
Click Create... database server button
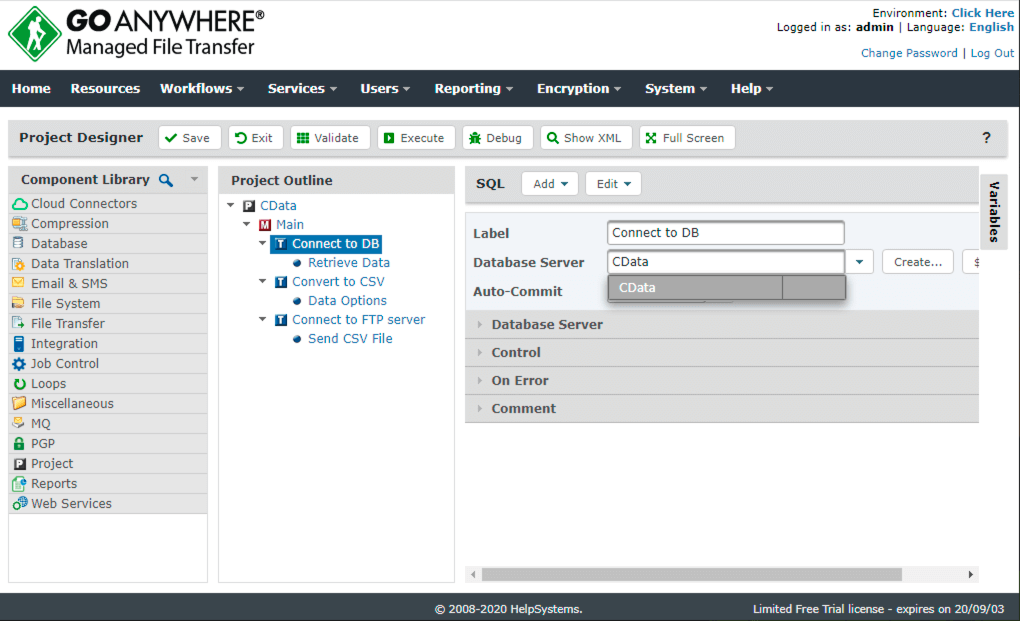[918, 262]
